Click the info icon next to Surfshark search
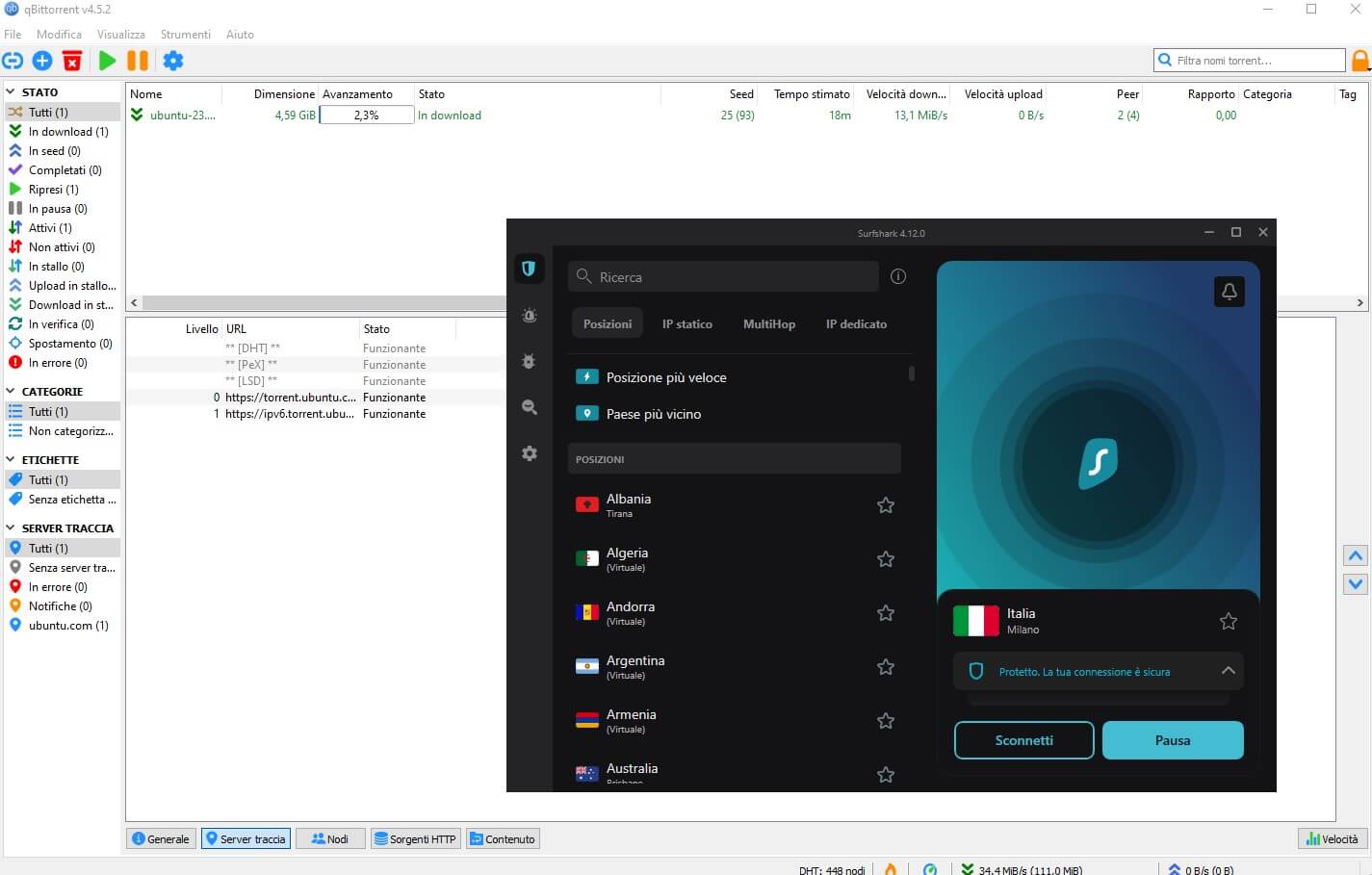 pyautogui.click(x=898, y=276)
